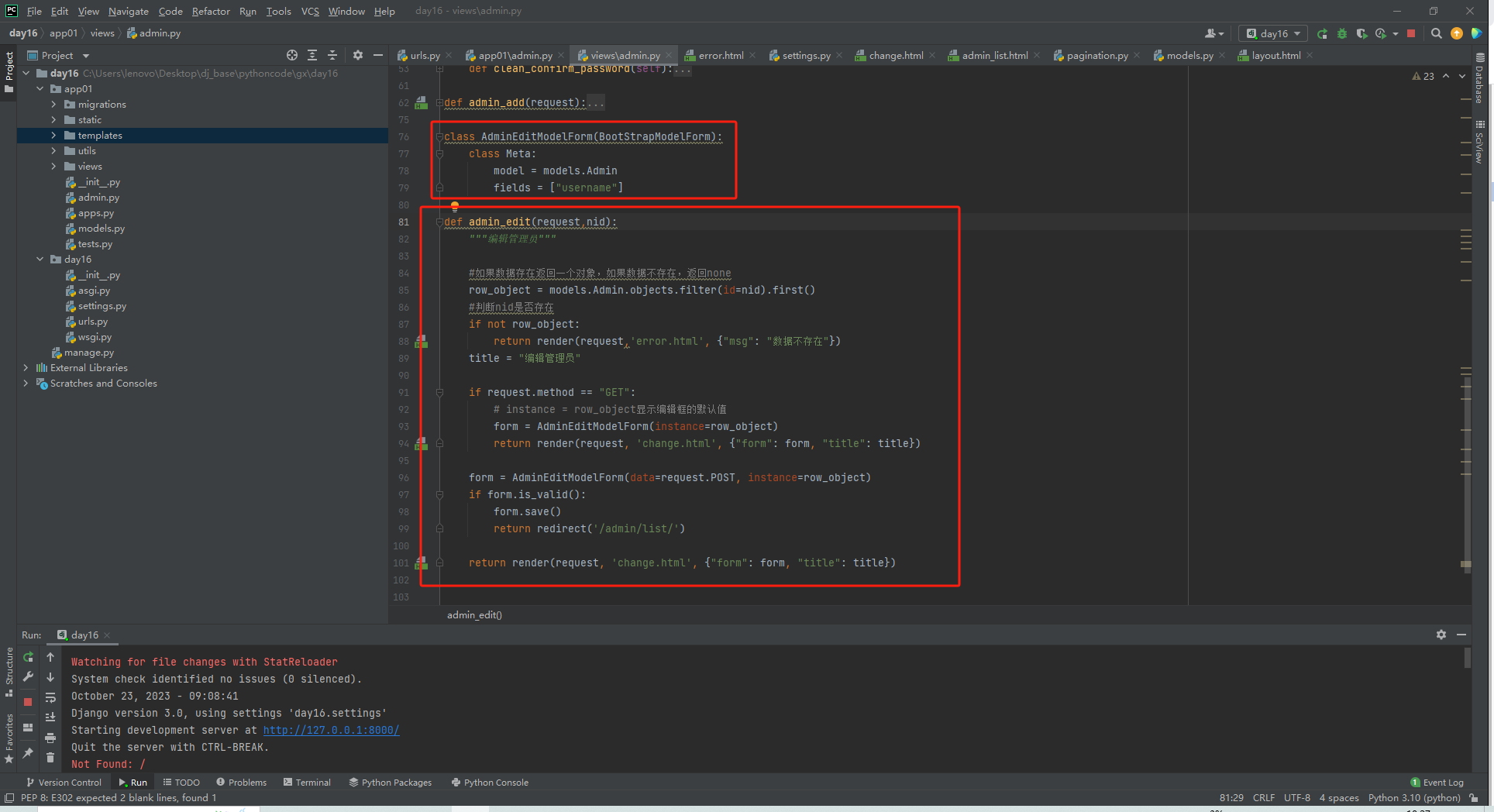Viewport: 1494px width, 812px height.
Task: Toggle pin tab in Run panel
Action: click(28, 752)
